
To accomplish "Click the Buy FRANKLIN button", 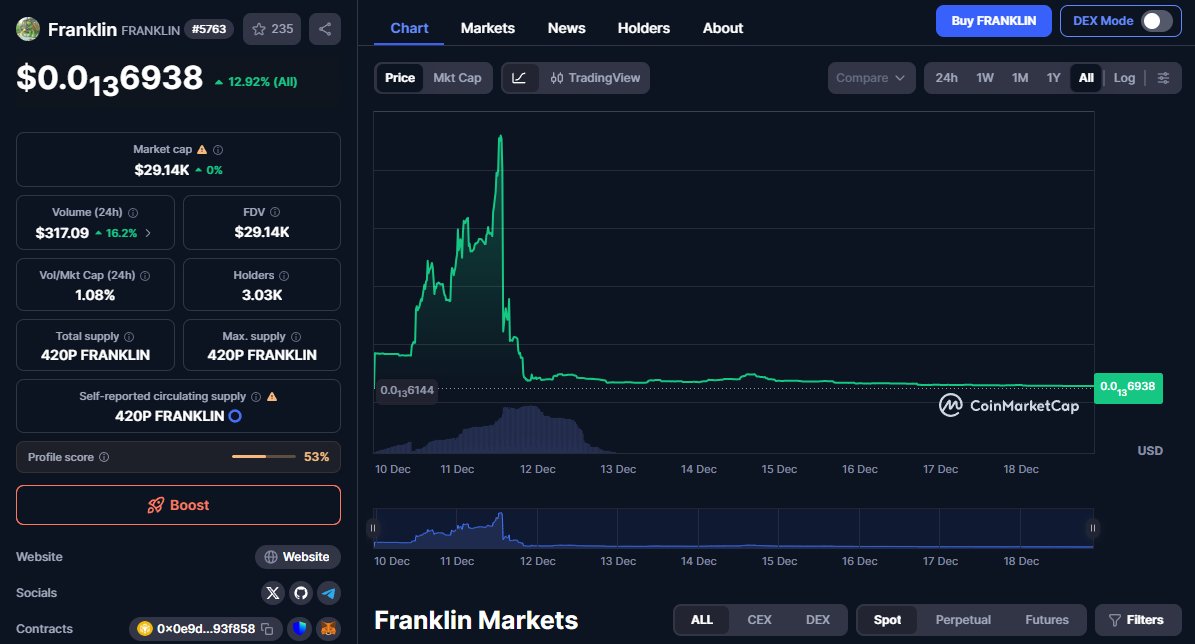I will (993, 21).
